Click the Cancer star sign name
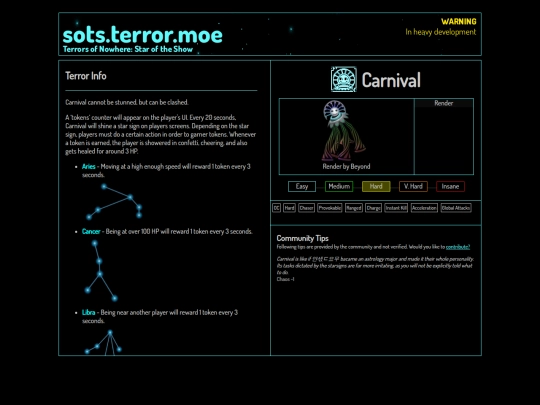Screen dimensions: 540x405 pos(91,231)
